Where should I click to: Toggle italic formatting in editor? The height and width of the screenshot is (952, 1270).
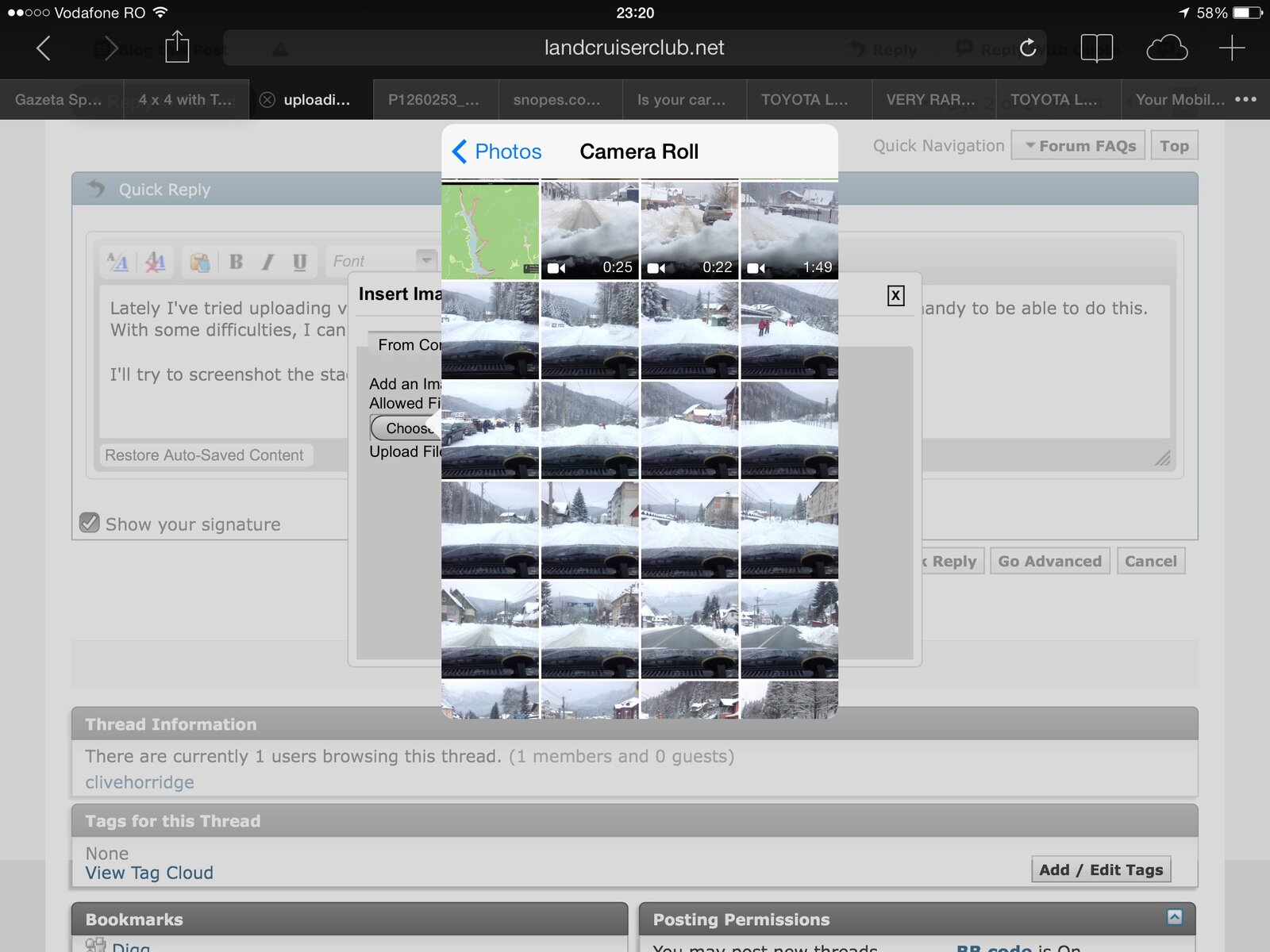267,262
